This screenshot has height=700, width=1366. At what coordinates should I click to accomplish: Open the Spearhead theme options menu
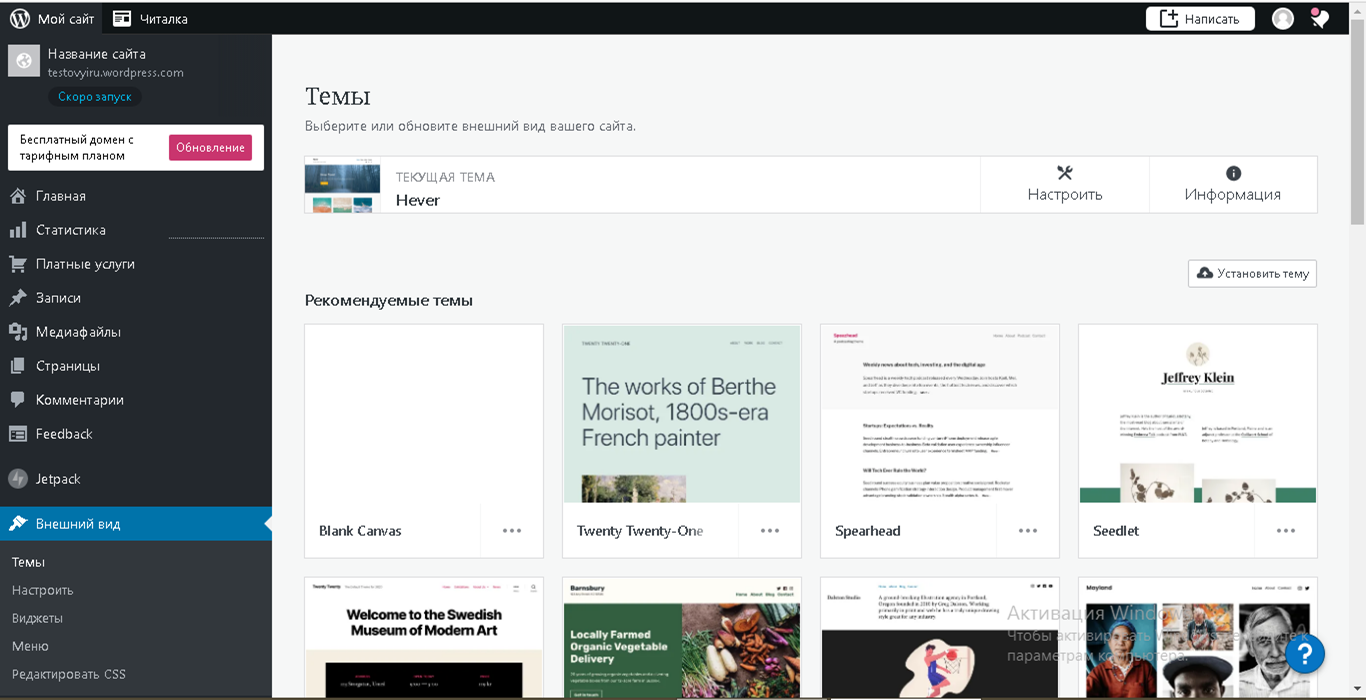(x=1027, y=531)
